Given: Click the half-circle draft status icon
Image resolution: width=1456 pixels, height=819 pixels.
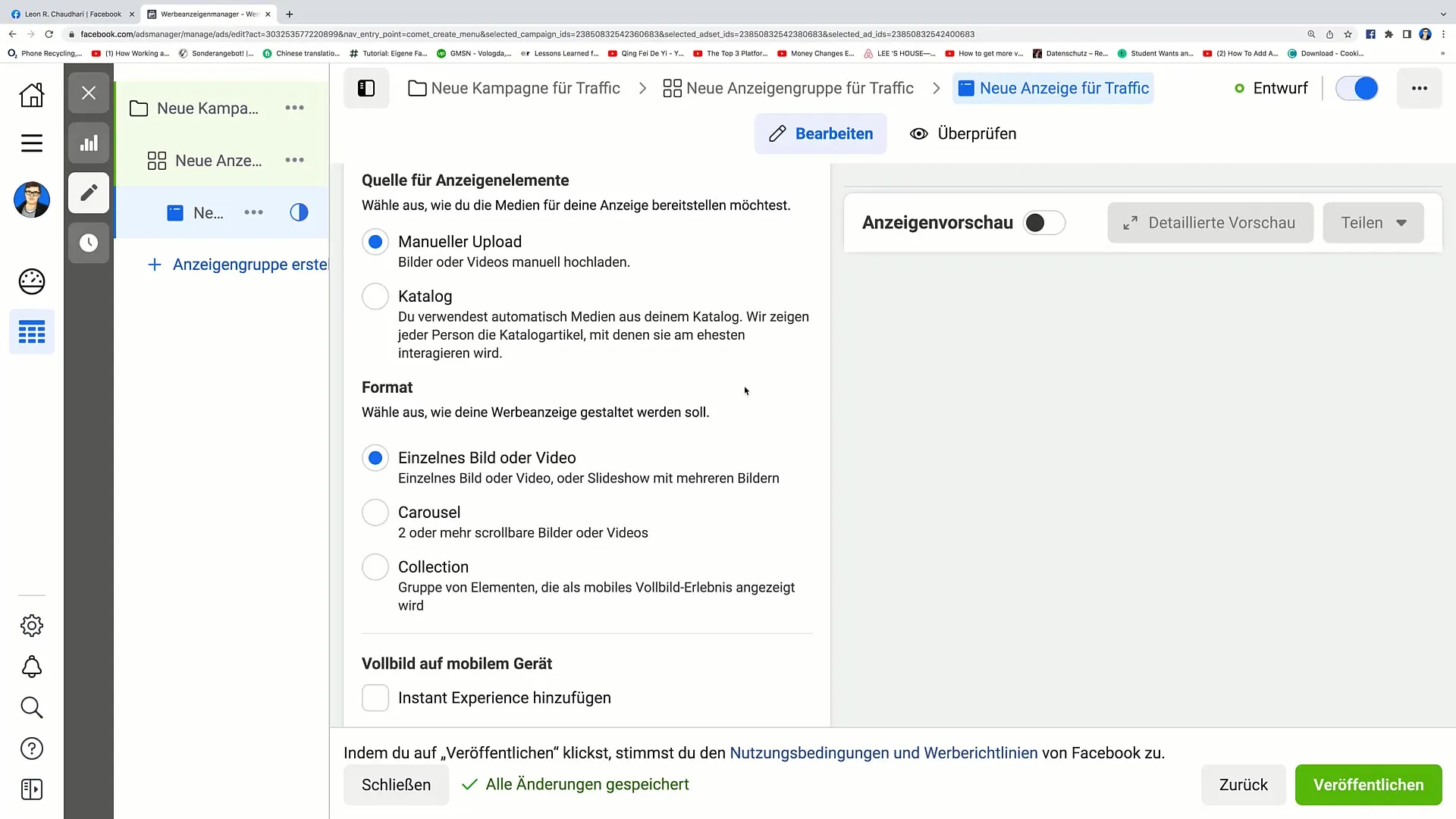Looking at the screenshot, I should coord(299,212).
